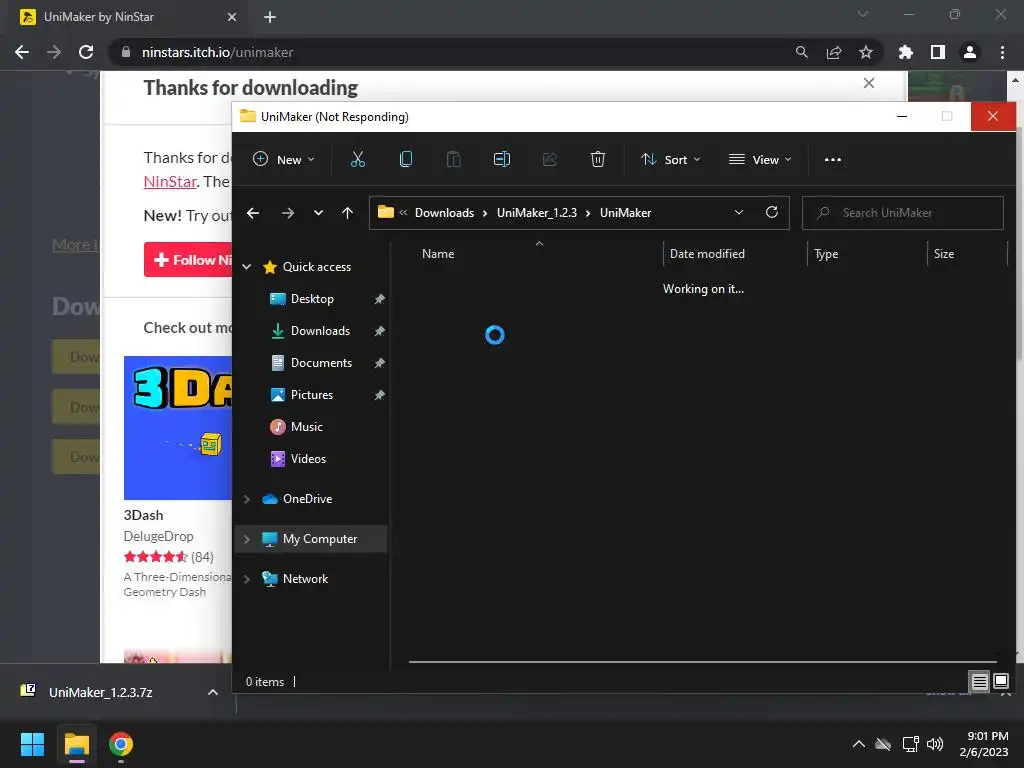The height and width of the screenshot is (768, 1024).
Task: Click the Delete trash icon in Explorer
Action: [x=598, y=159]
